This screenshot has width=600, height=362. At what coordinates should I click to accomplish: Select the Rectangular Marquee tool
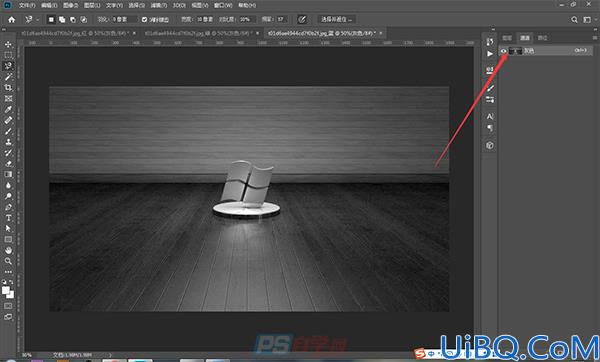point(8,55)
